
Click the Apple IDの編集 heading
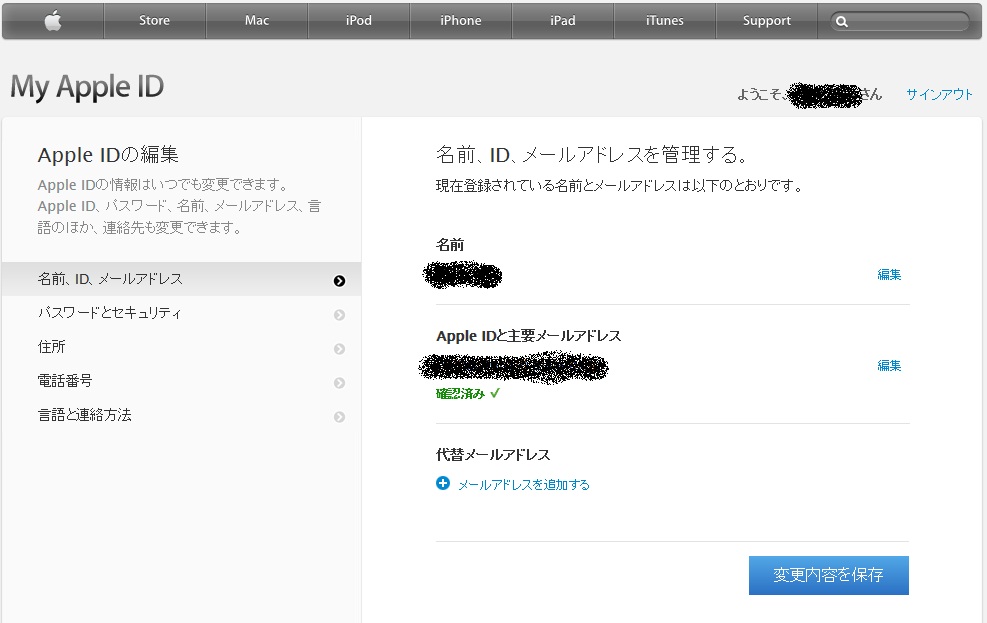[108, 155]
